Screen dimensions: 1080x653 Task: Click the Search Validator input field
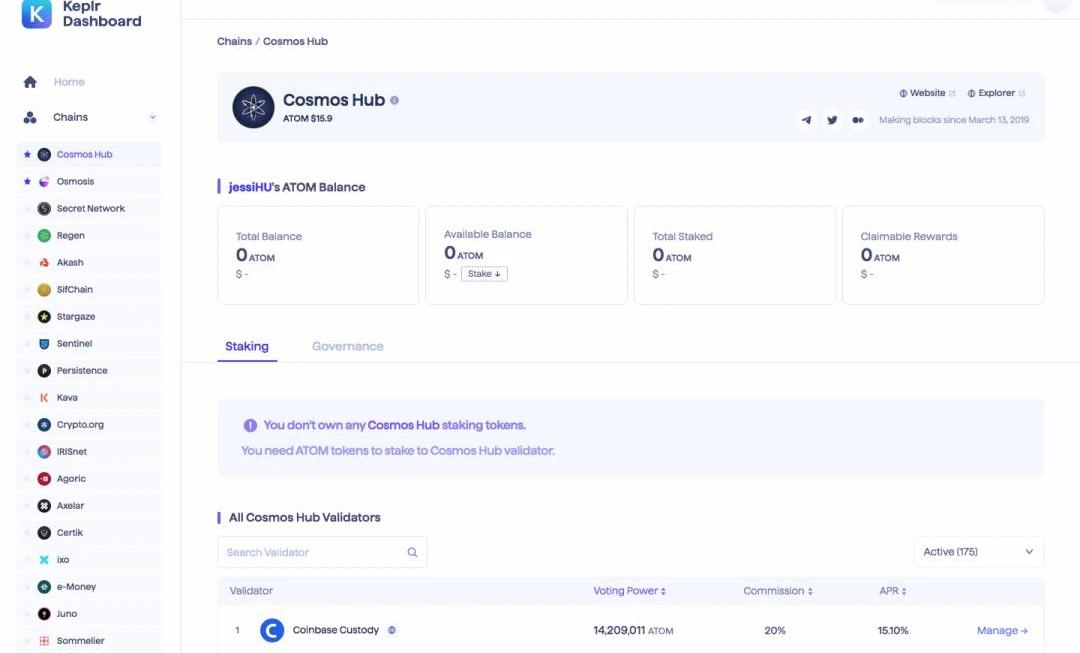point(312,552)
